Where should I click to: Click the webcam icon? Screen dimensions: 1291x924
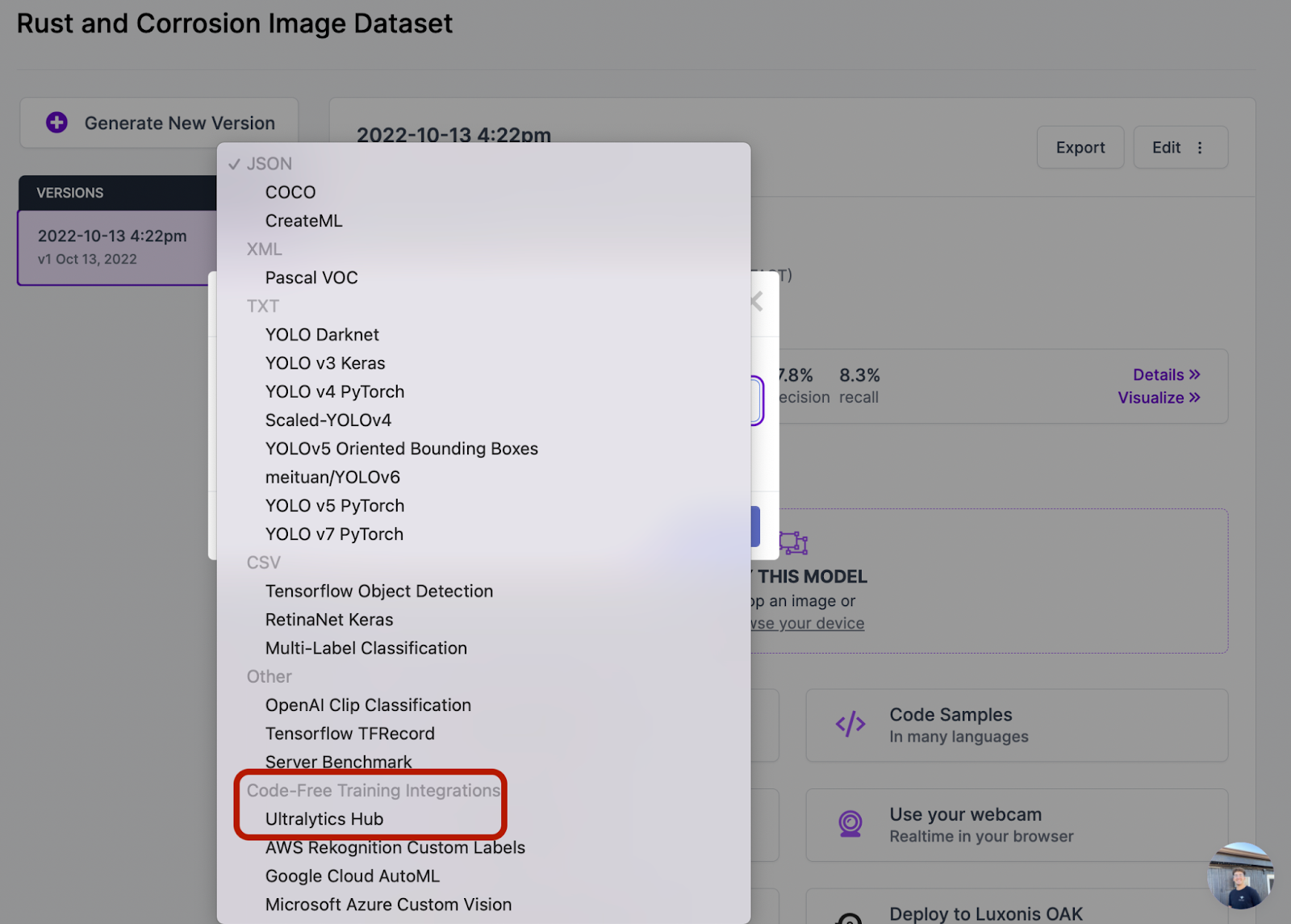click(850, 824)
